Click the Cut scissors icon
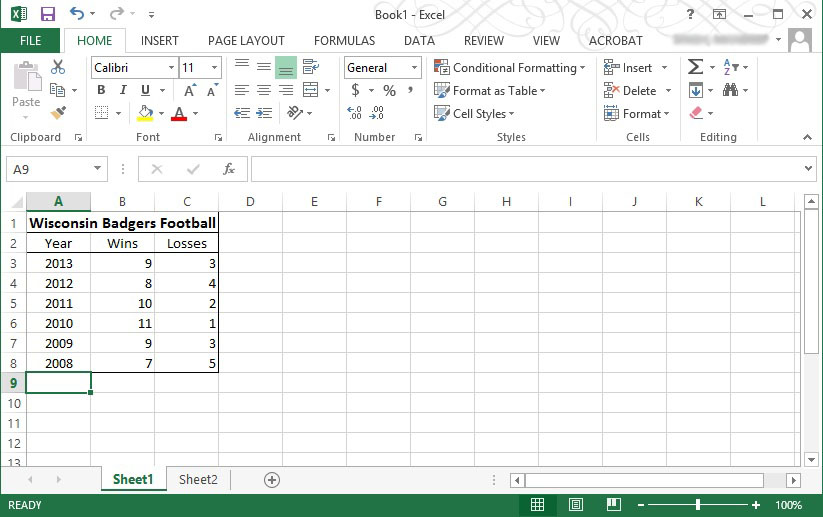Screen dimensions: 823x517 [58, 67]
